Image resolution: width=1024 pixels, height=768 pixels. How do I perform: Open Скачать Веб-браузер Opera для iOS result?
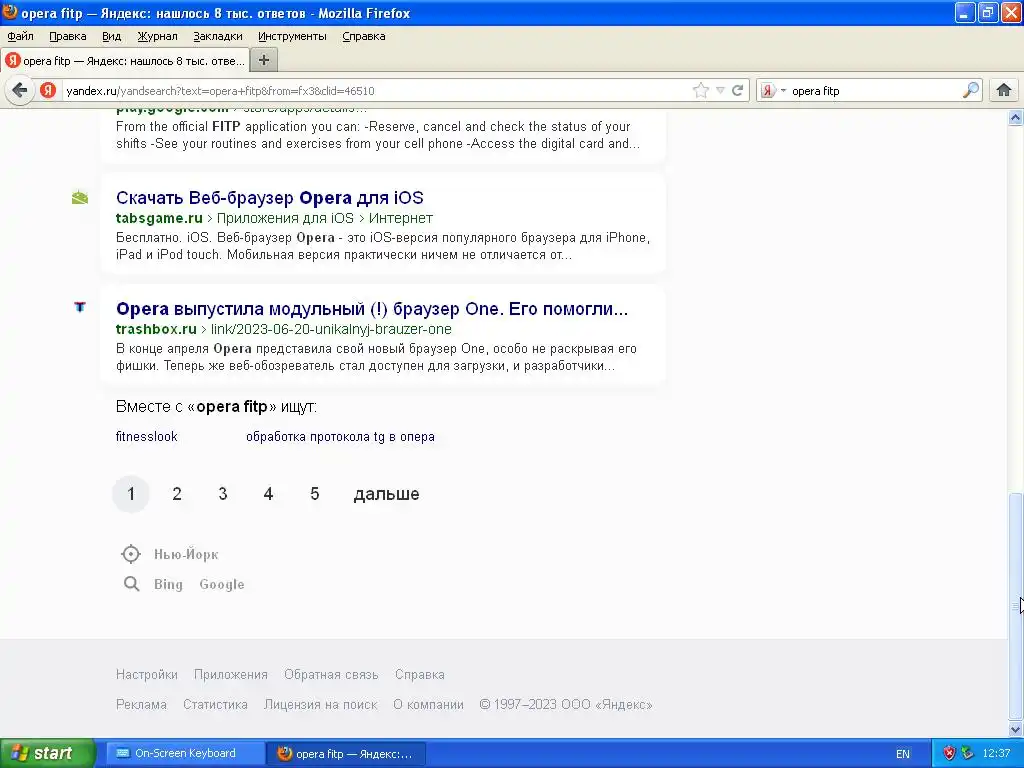click(x=270, y=197)
